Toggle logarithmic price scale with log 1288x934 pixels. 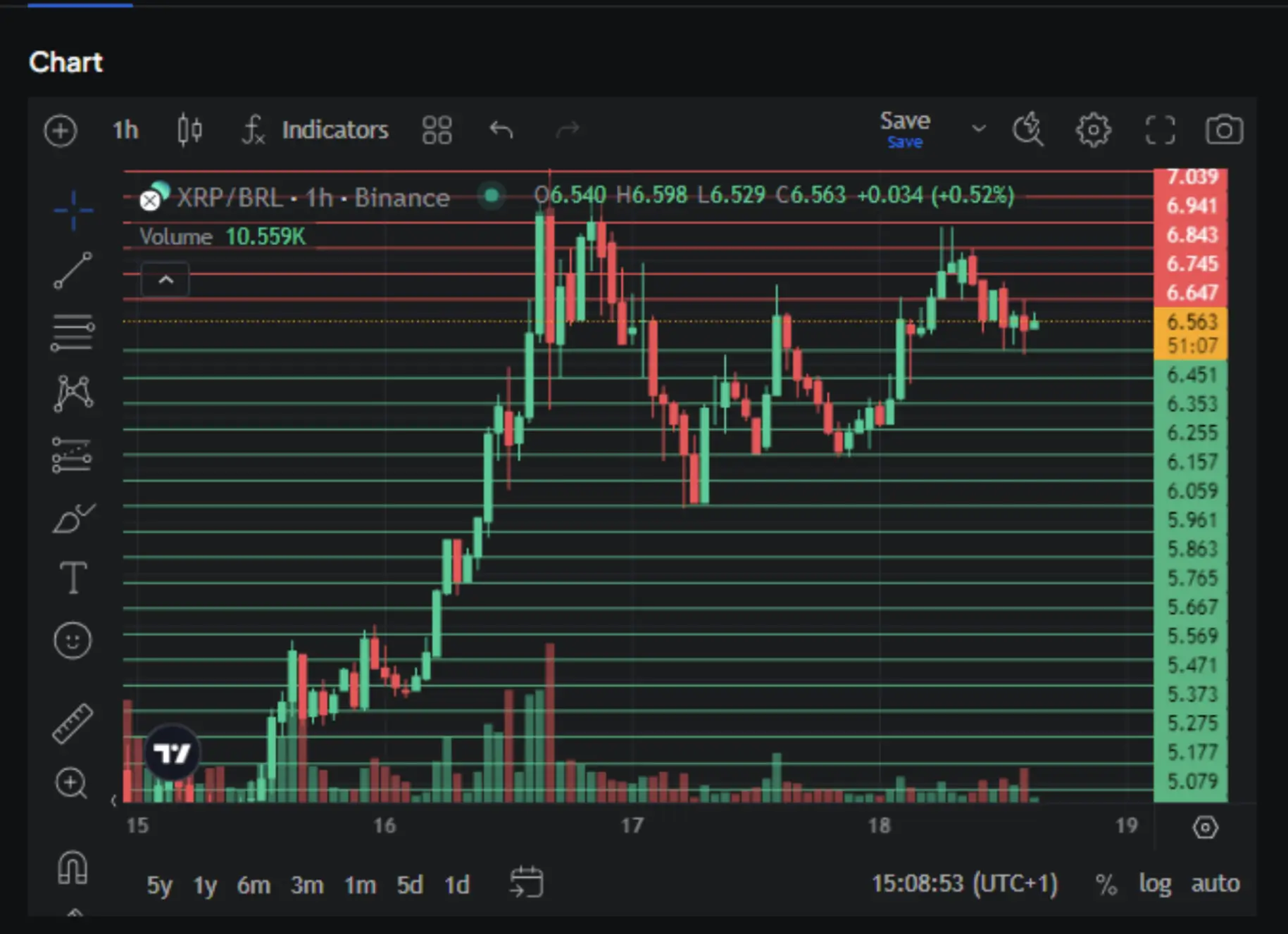click(x=1154, y=884)
